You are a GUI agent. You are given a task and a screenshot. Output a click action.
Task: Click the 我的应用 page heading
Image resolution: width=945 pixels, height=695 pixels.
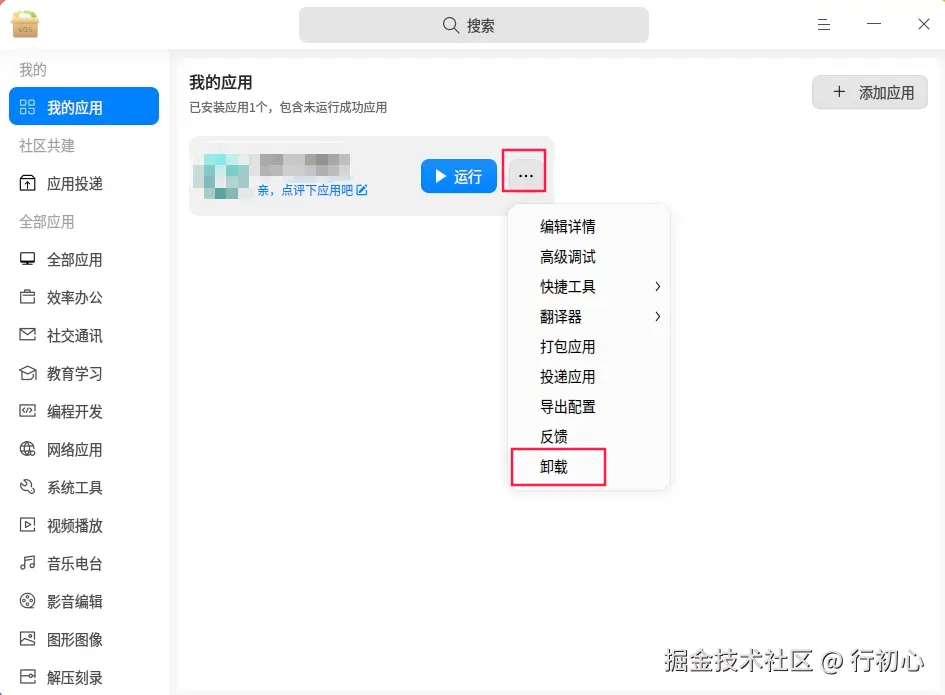221,82
